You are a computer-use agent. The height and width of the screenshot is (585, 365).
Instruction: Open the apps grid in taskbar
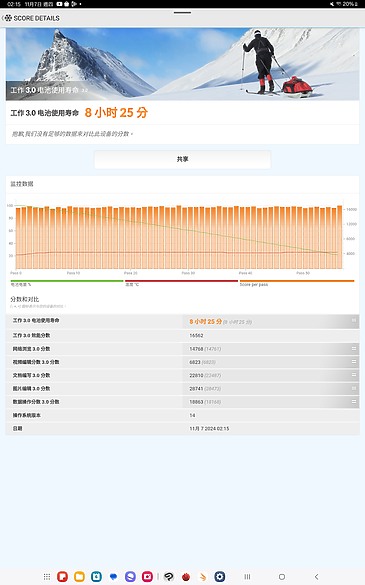pos(47,576)
